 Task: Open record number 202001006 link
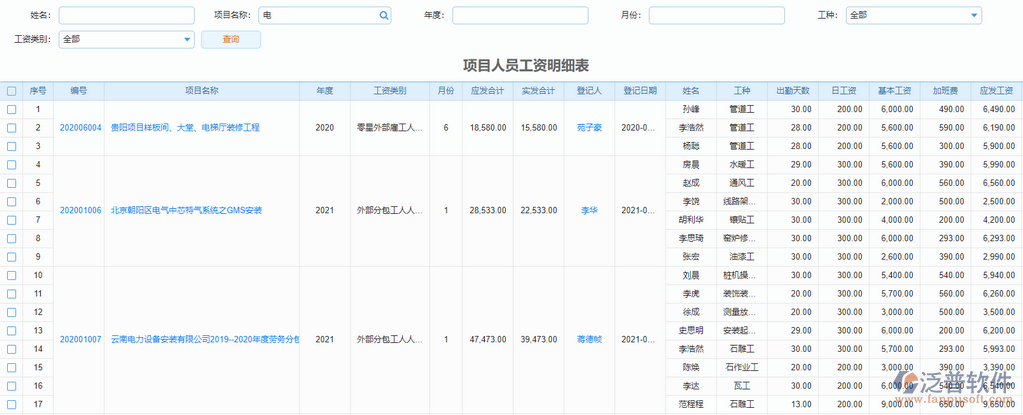[80, 211]
